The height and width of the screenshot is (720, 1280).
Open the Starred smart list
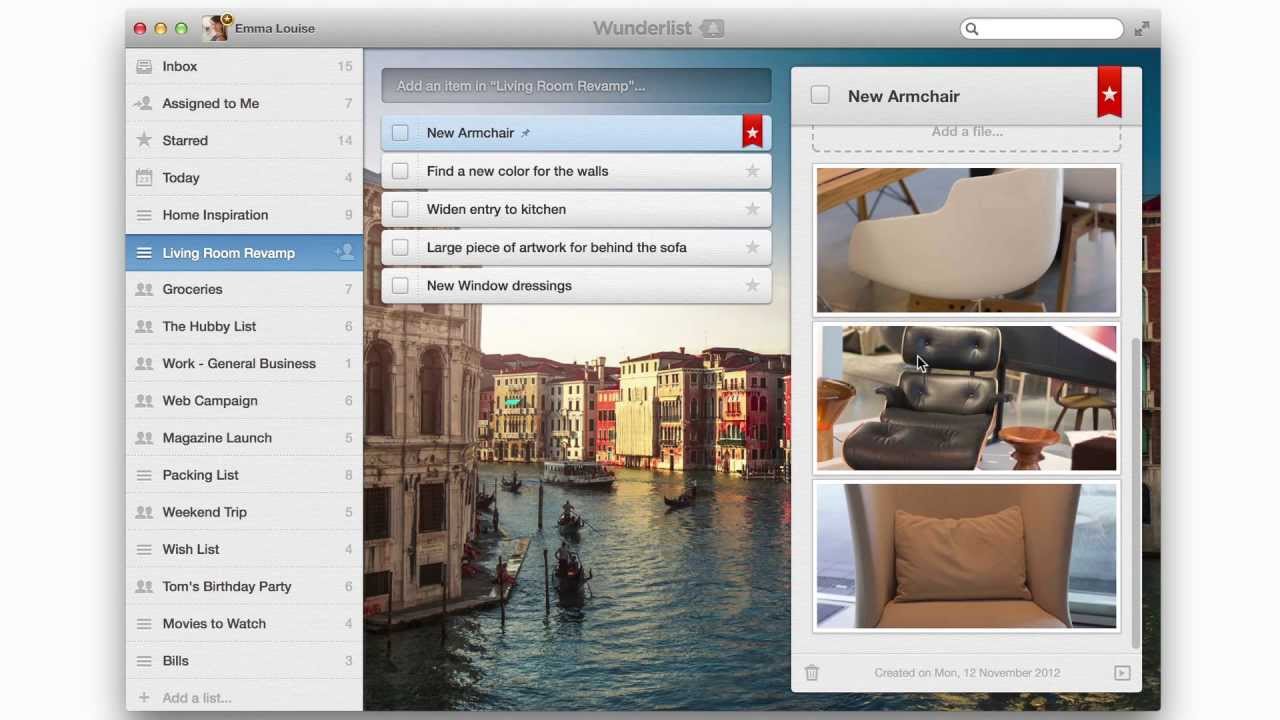(244, 140)
